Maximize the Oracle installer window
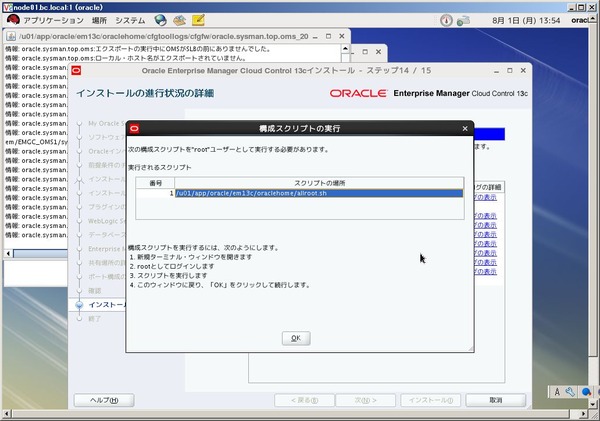Image resolution: width=600 pixels, height=421 pixels. point(510,71)
